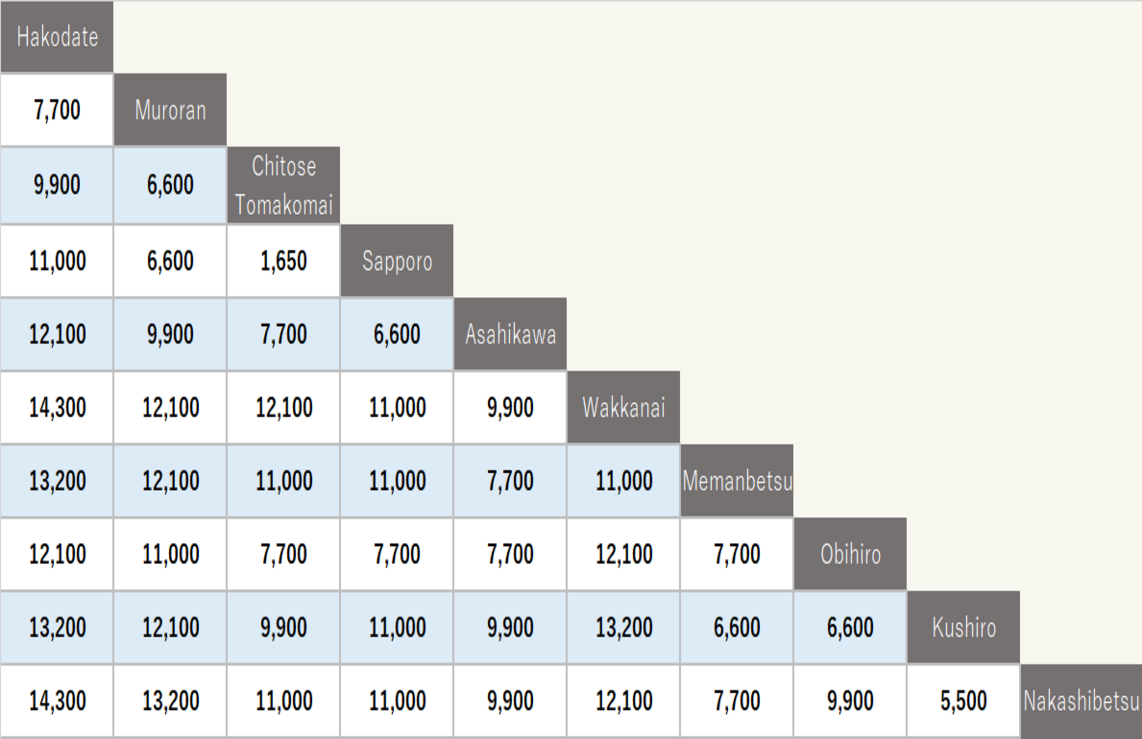This screenshot has height=739, width=1142.
Task: Select the Memanbetsu–Obihiro 7,700 fare
Action: (x=737, y=554)
